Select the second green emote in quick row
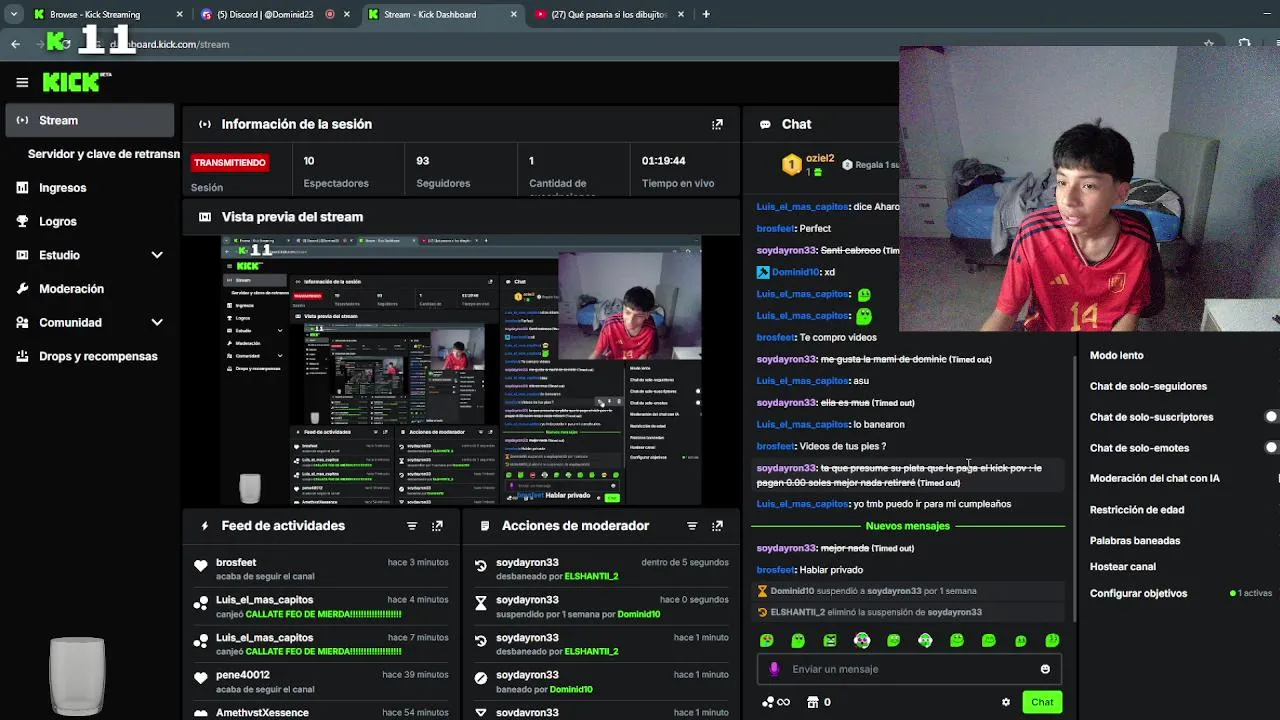1280x720 pixels. (798, 640)
